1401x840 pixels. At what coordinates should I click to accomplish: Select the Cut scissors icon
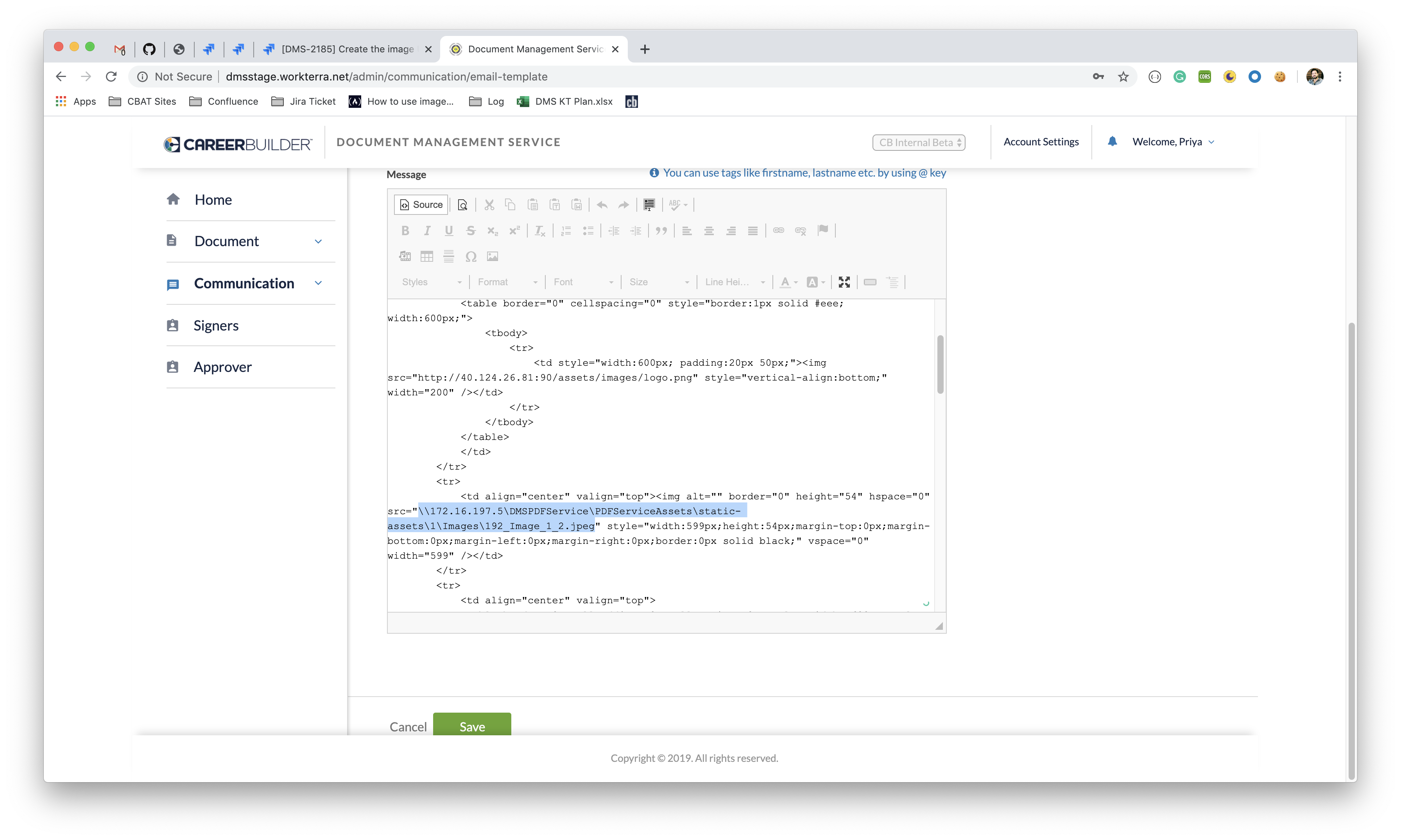[x=489, y=204]
